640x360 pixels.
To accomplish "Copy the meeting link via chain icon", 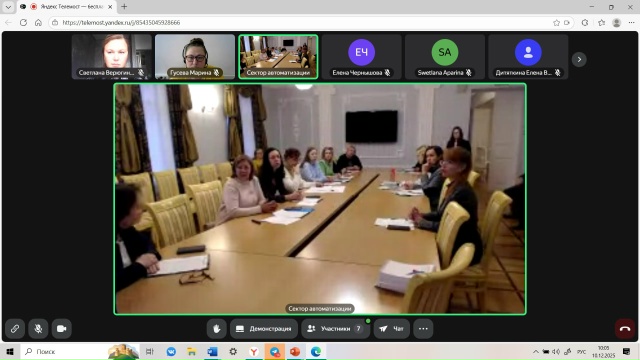I will click(15, 329).
